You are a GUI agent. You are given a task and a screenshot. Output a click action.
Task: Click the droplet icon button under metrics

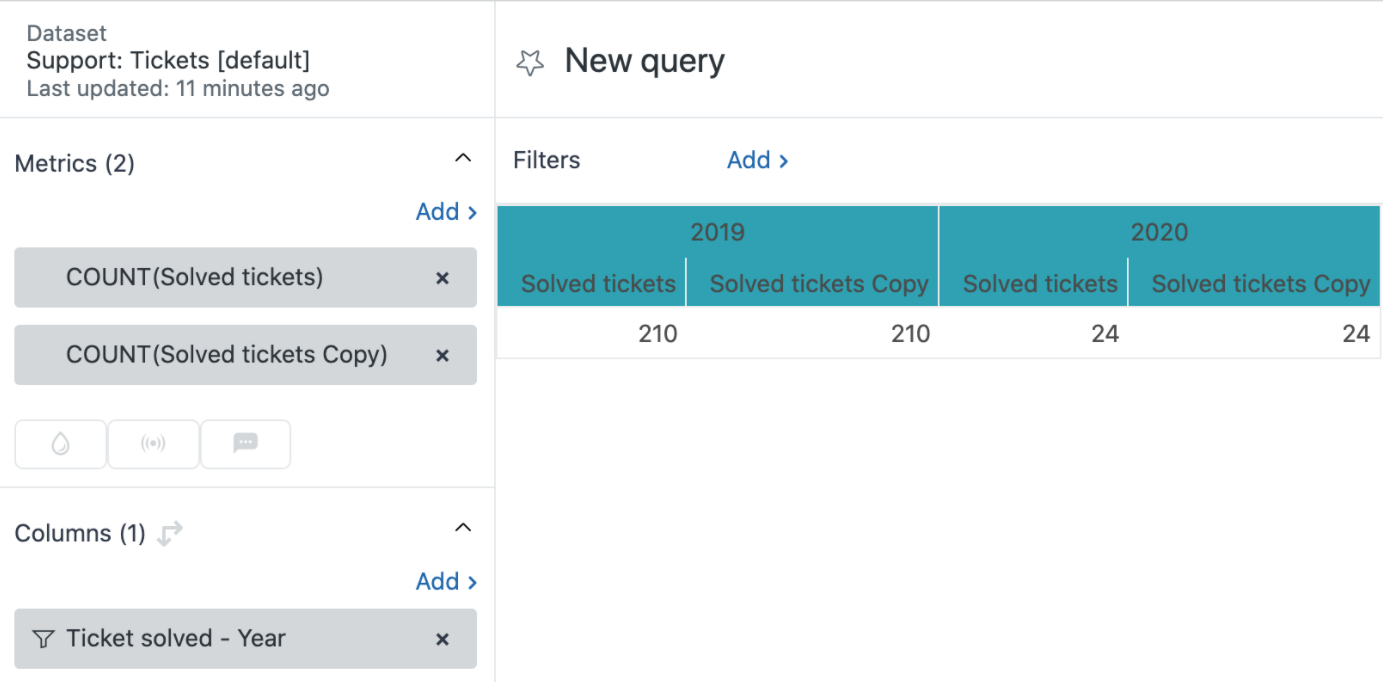tap(60, 444)
